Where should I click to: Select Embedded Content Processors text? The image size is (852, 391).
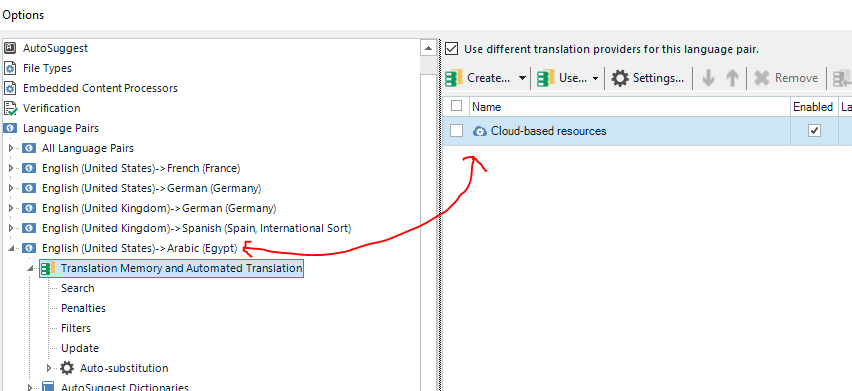click(x=101, y=88)
